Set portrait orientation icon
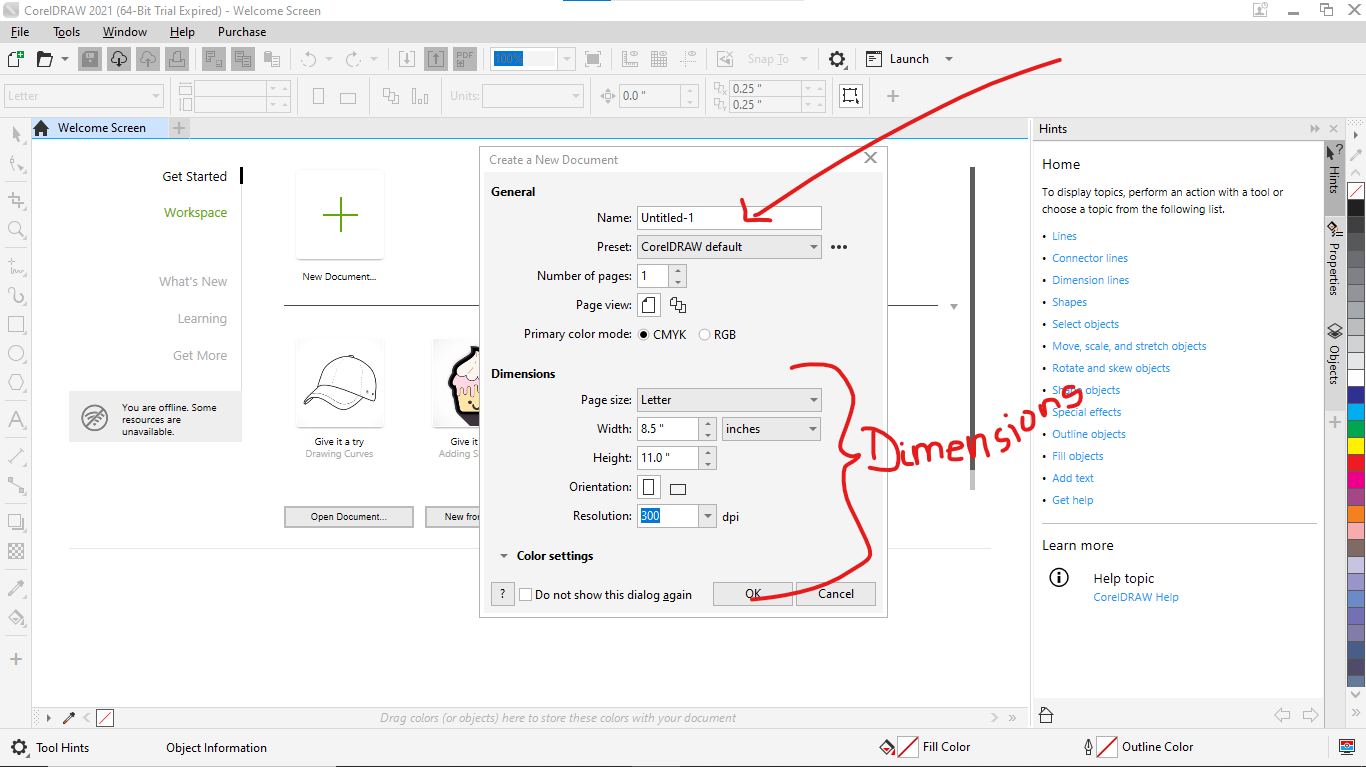 [650, 487]
